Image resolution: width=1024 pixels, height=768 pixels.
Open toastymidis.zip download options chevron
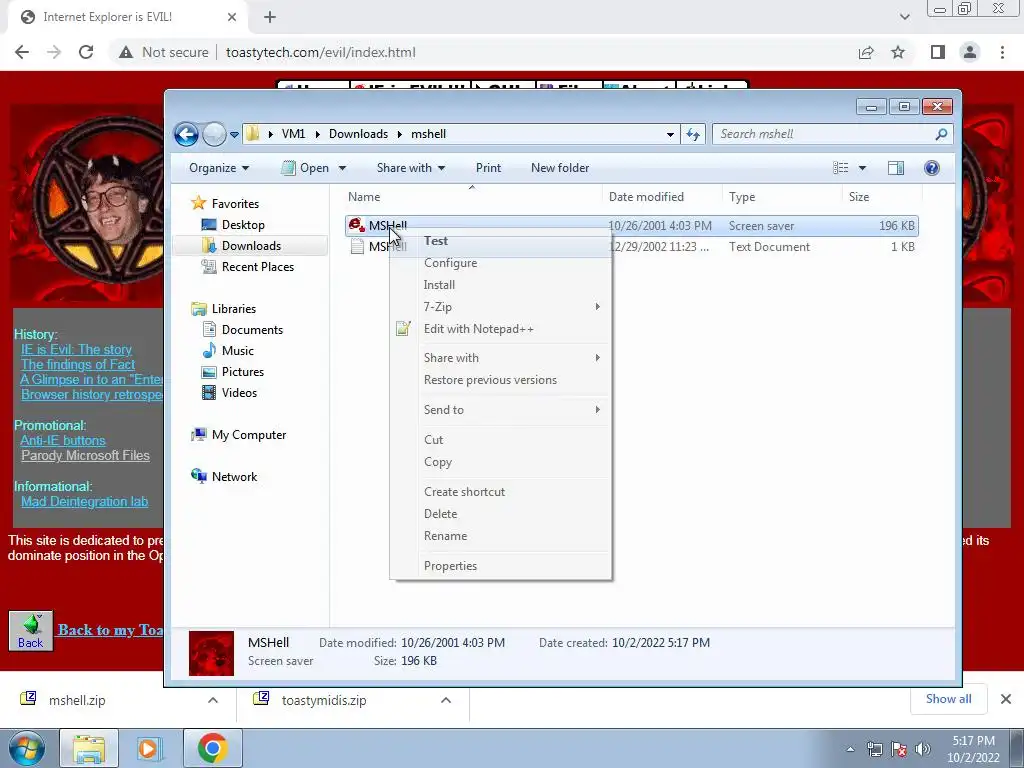point(446,700)
